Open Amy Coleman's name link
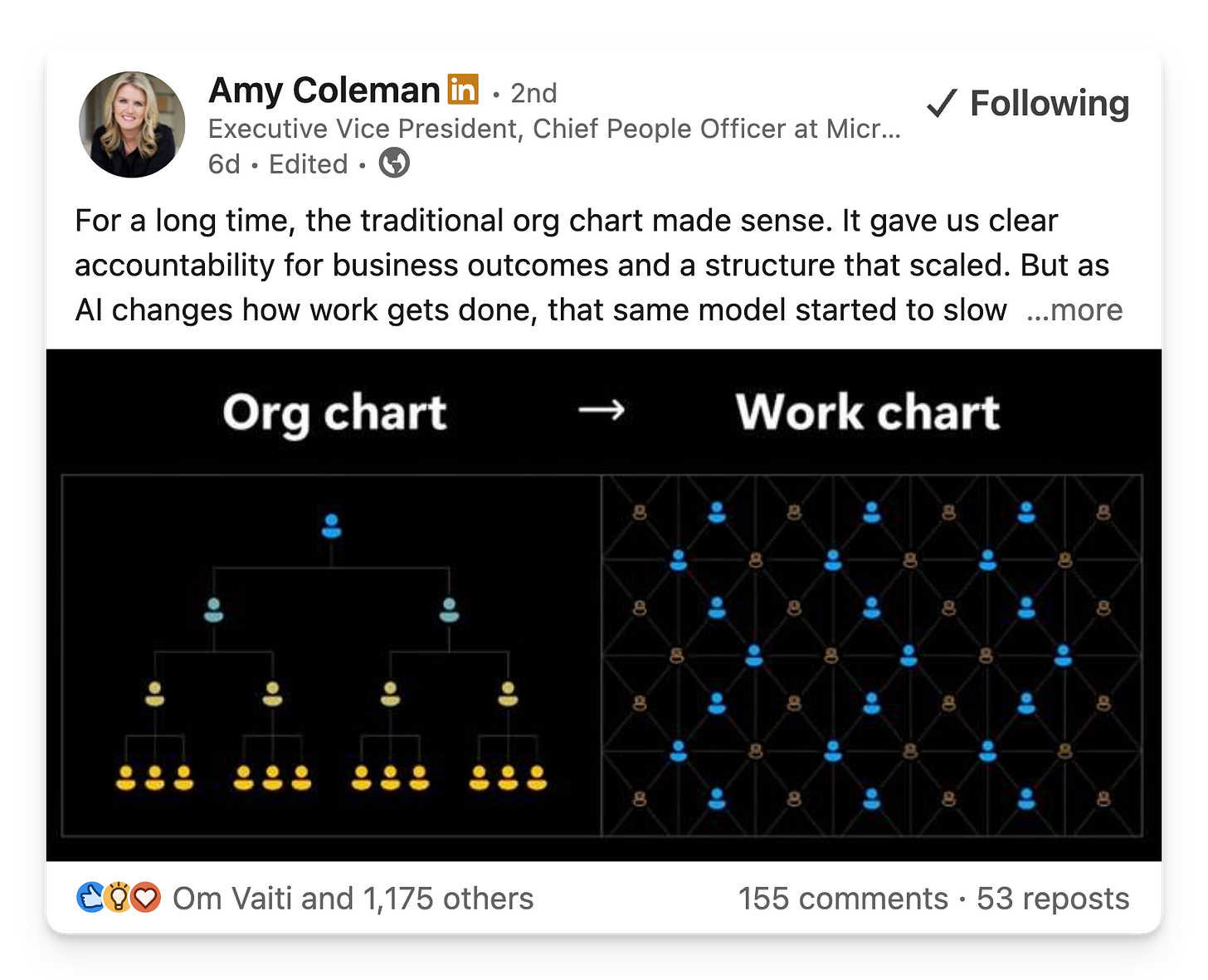1208x980 pixels. coord(324,90)
